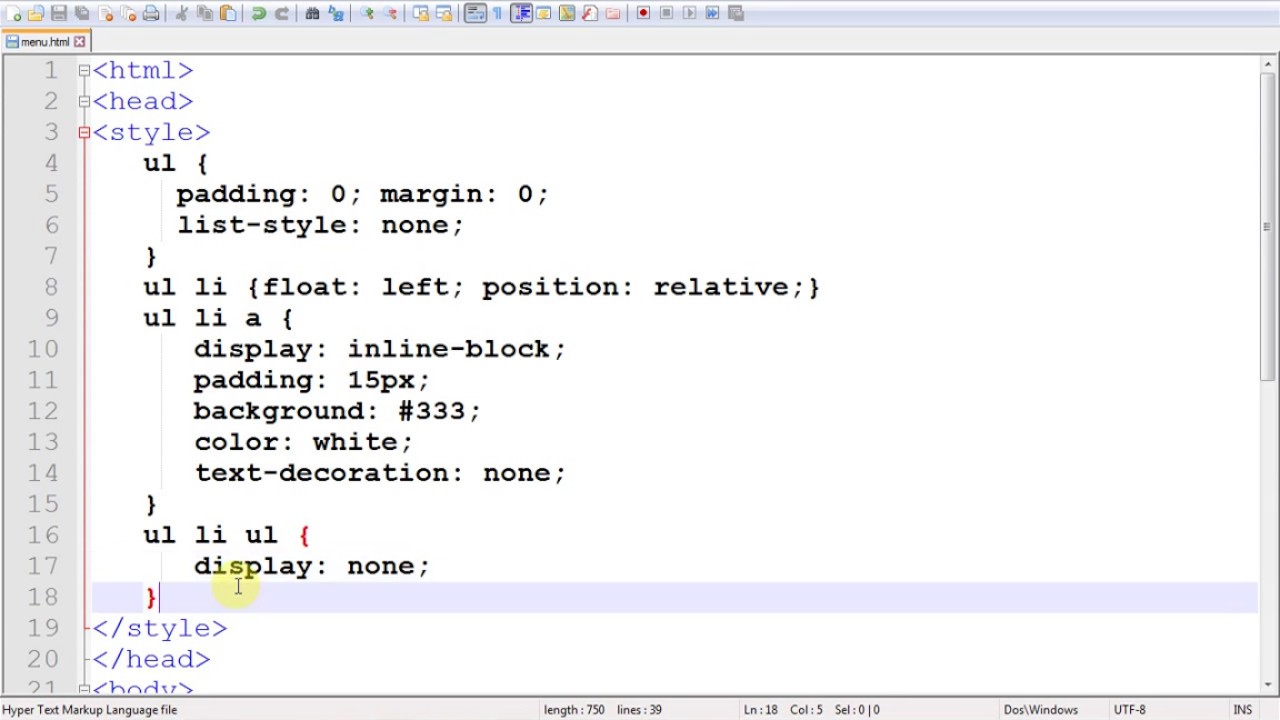Click the vertical scrollbar thumb
This screenshot has height=720, width=1280.
[x=1268, y=227]
